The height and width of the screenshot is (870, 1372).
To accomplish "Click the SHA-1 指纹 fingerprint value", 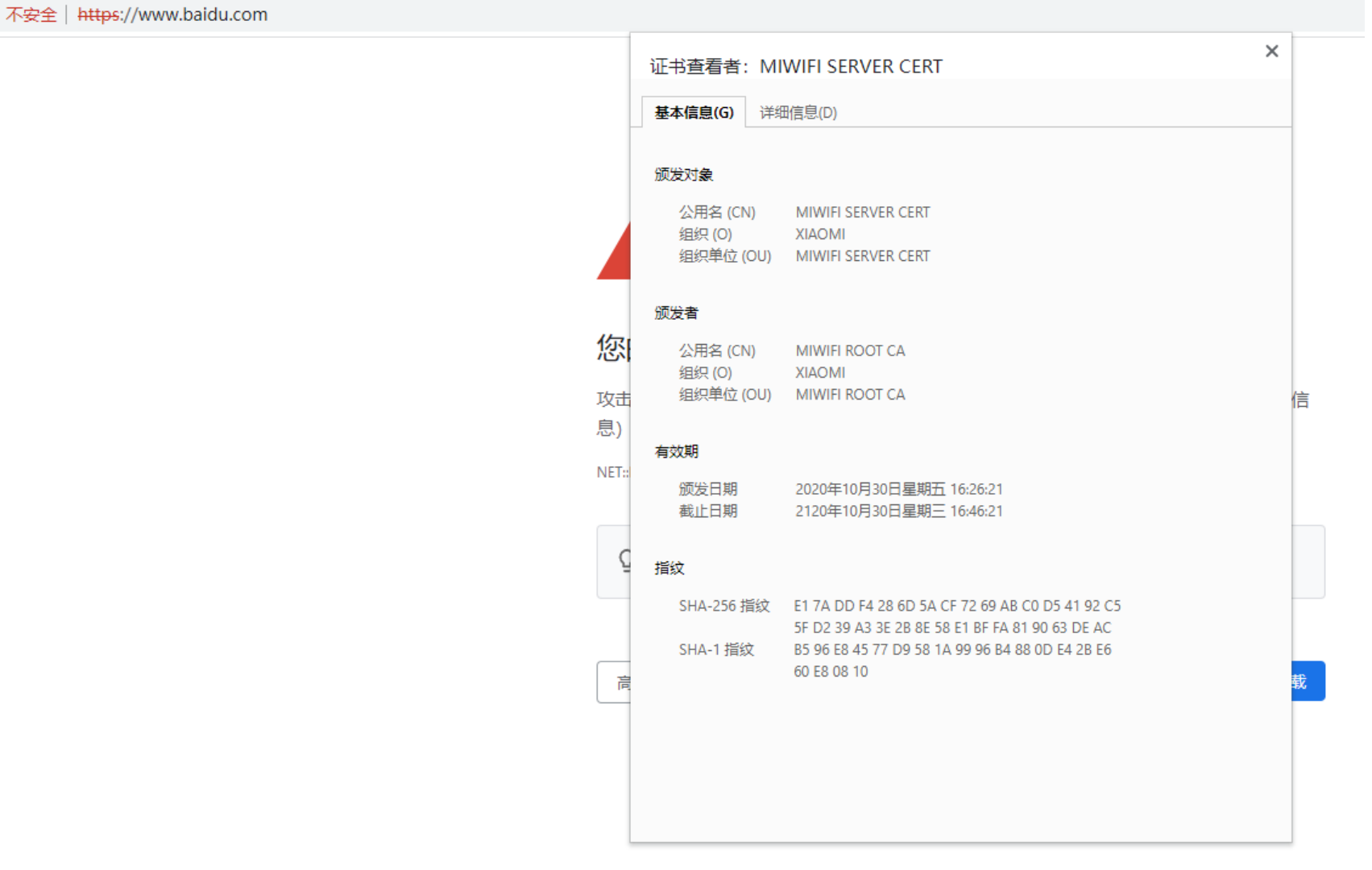I will [951, 660].
